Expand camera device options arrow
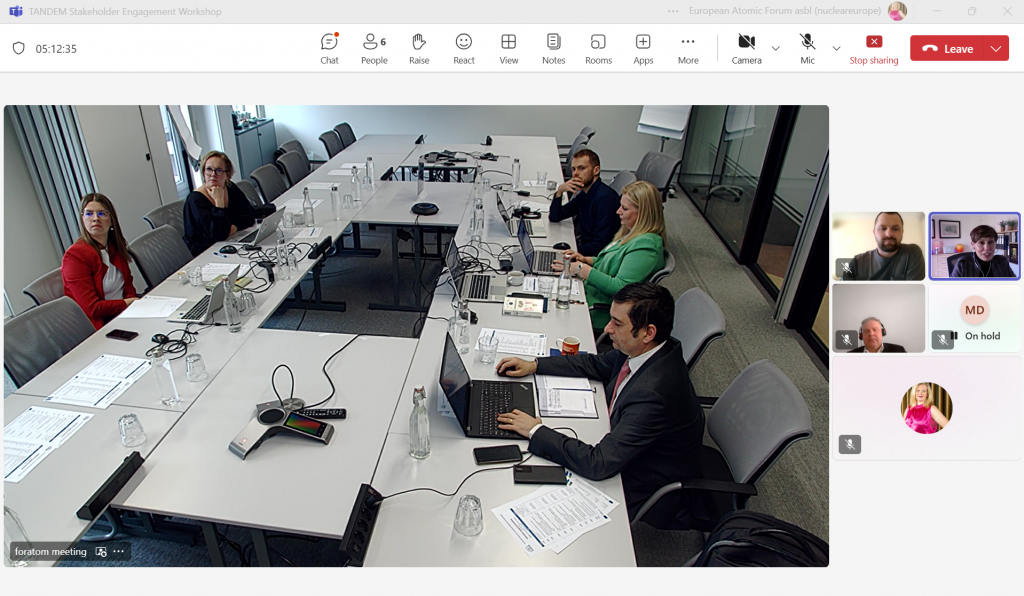 (775, 48)
